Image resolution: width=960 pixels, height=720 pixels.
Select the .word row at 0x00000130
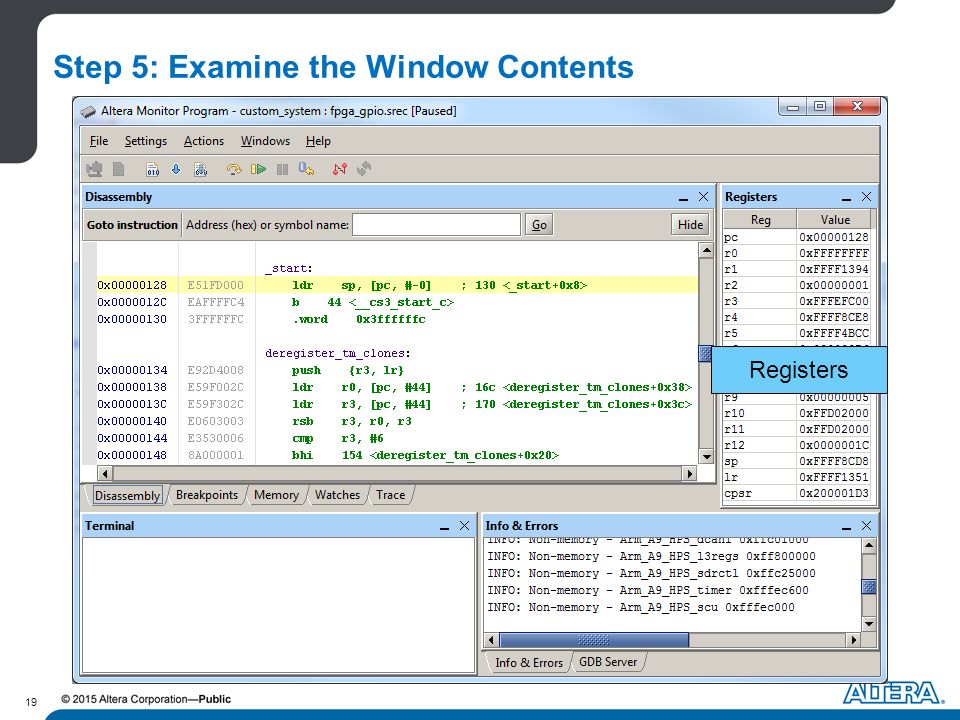coord(397,320)
